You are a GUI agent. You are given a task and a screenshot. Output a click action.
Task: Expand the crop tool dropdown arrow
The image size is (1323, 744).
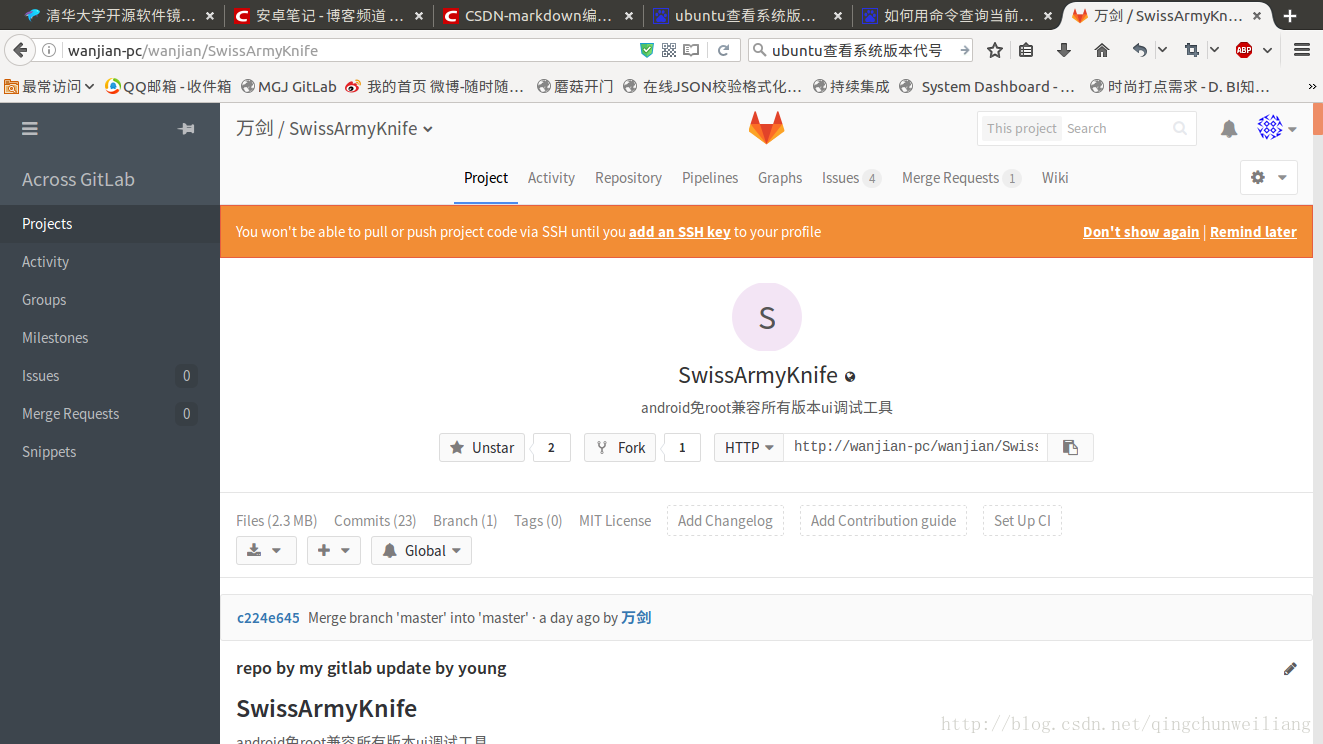[1214, 50]
